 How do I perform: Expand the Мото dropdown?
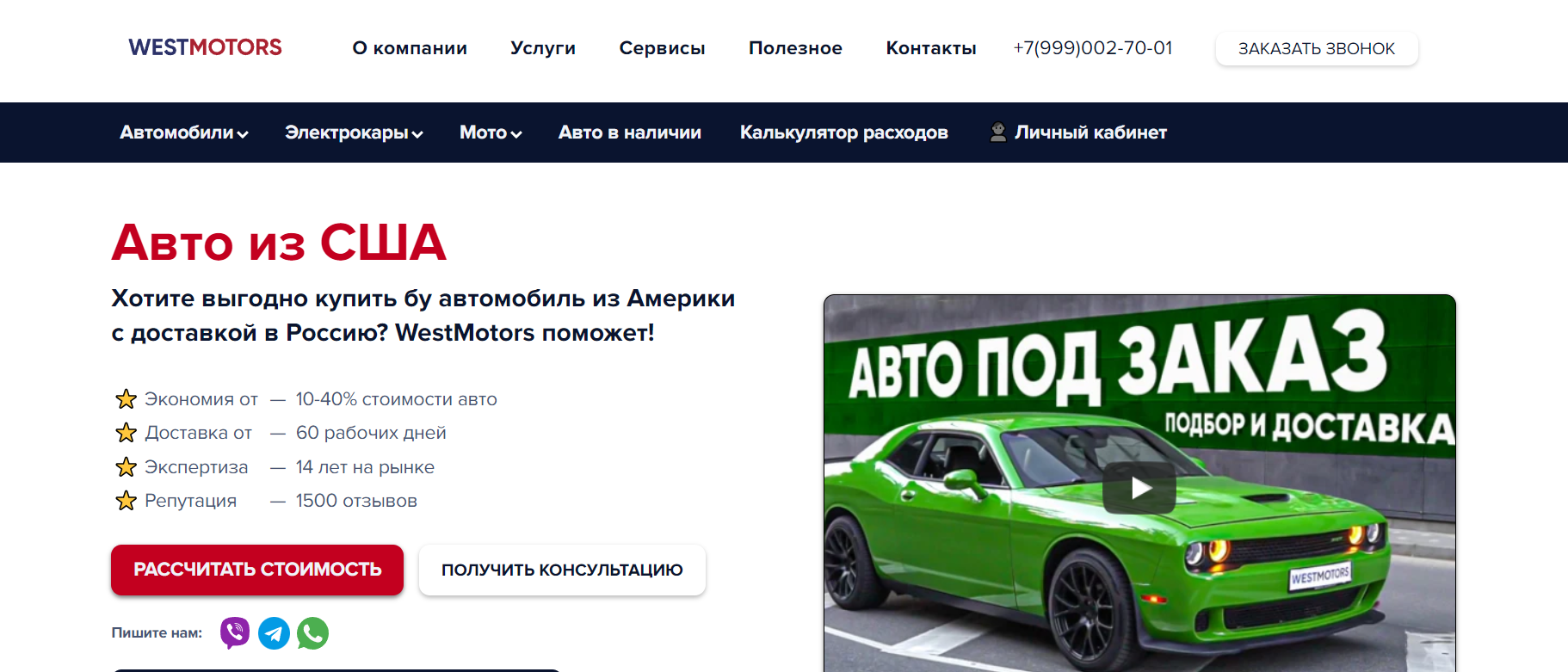point(491,133)
